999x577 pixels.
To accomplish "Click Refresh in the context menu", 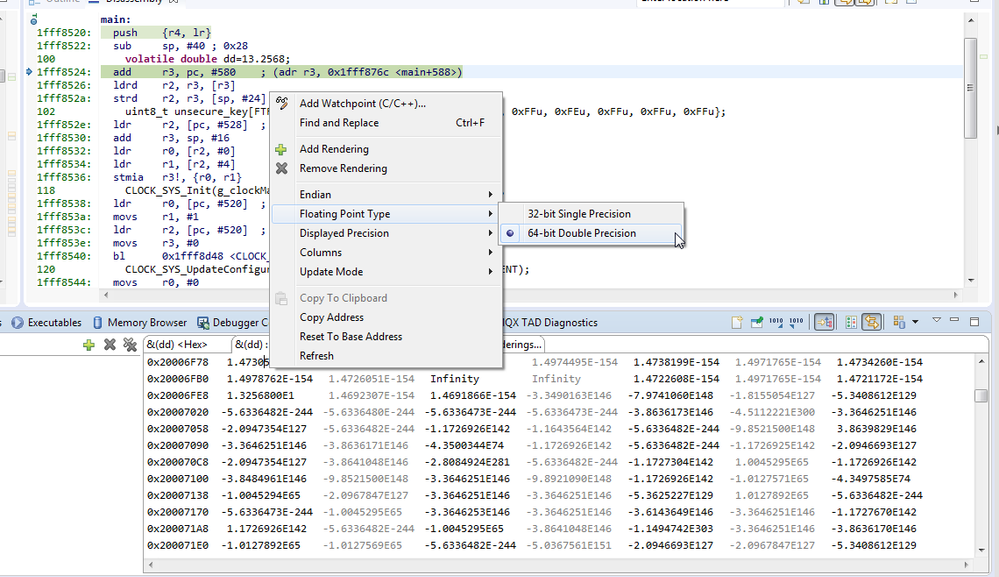I will [x=387, y=355].
